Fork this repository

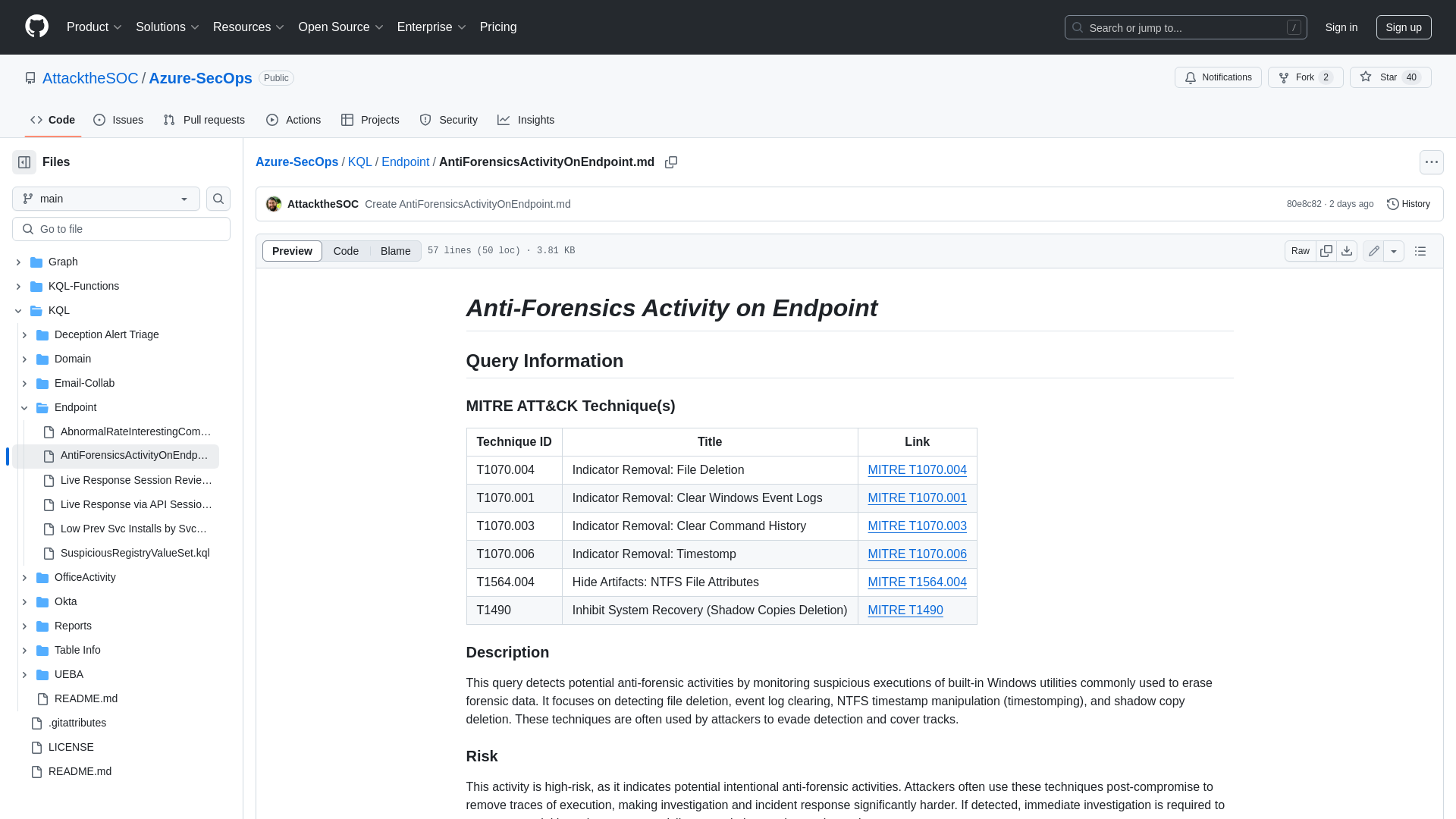coord(1305,77)
